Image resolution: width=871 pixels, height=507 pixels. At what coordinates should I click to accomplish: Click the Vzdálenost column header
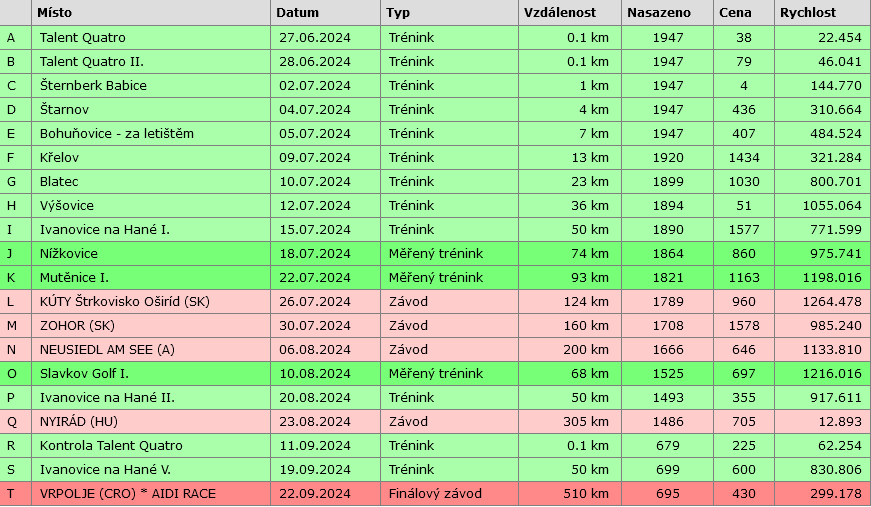tap(560, 13)
